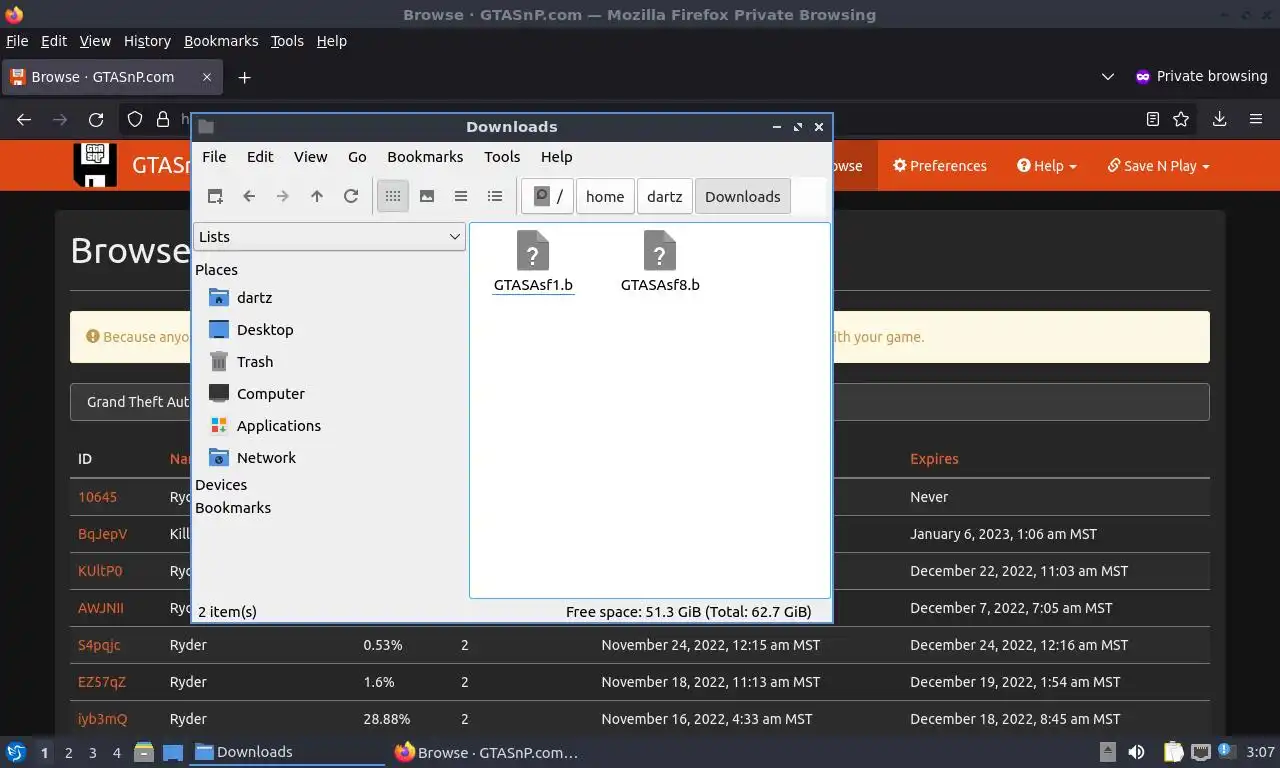Open Computer in the Places sidebar
The height and width of the screenshot is (768, 1280).
270,394
